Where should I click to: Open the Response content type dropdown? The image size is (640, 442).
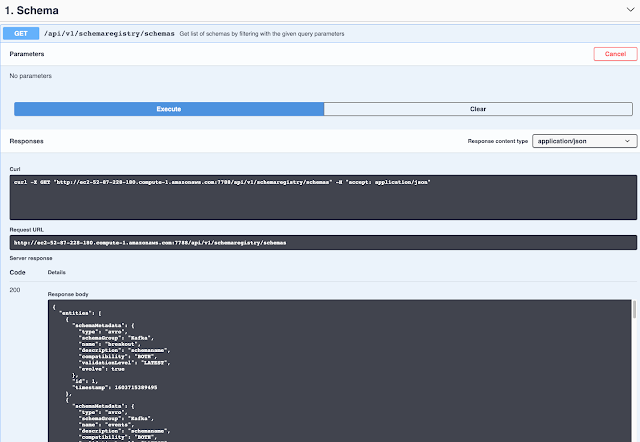(584, 141)
